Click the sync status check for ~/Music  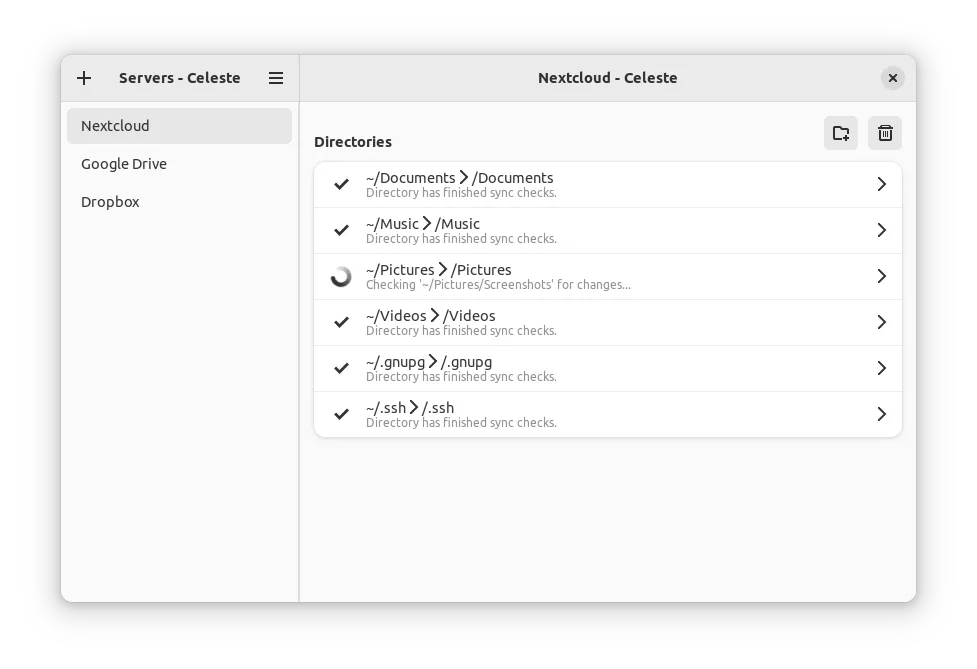click(341, 230)
